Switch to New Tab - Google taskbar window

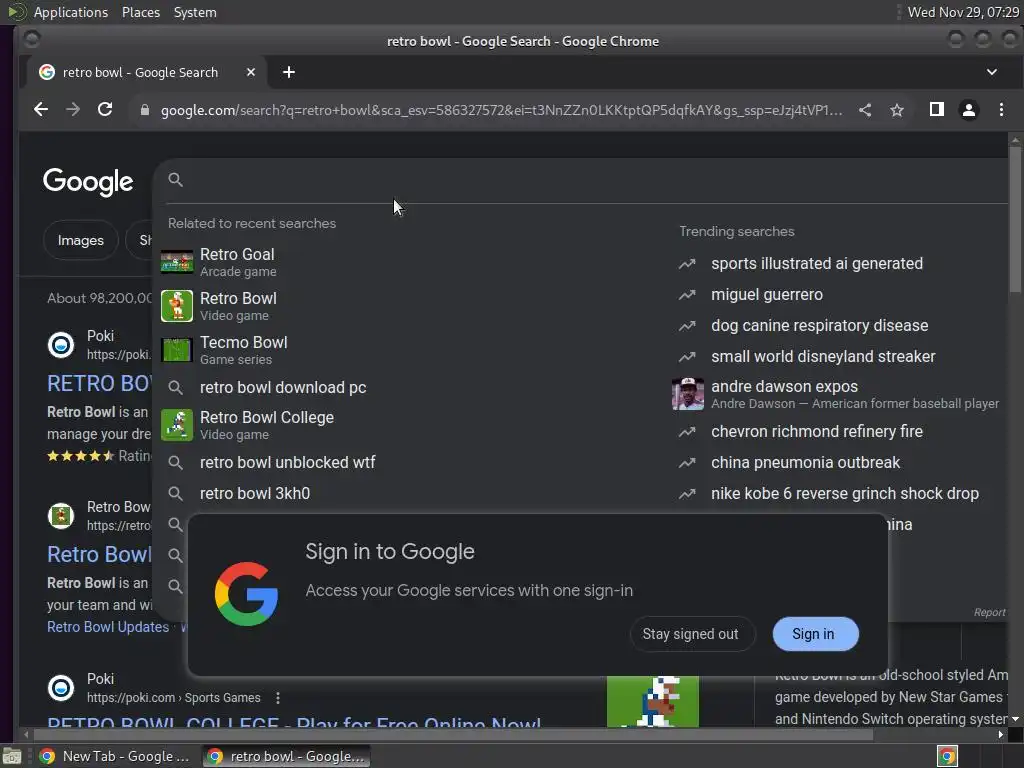pyautogui.click(x=116, y=756)
